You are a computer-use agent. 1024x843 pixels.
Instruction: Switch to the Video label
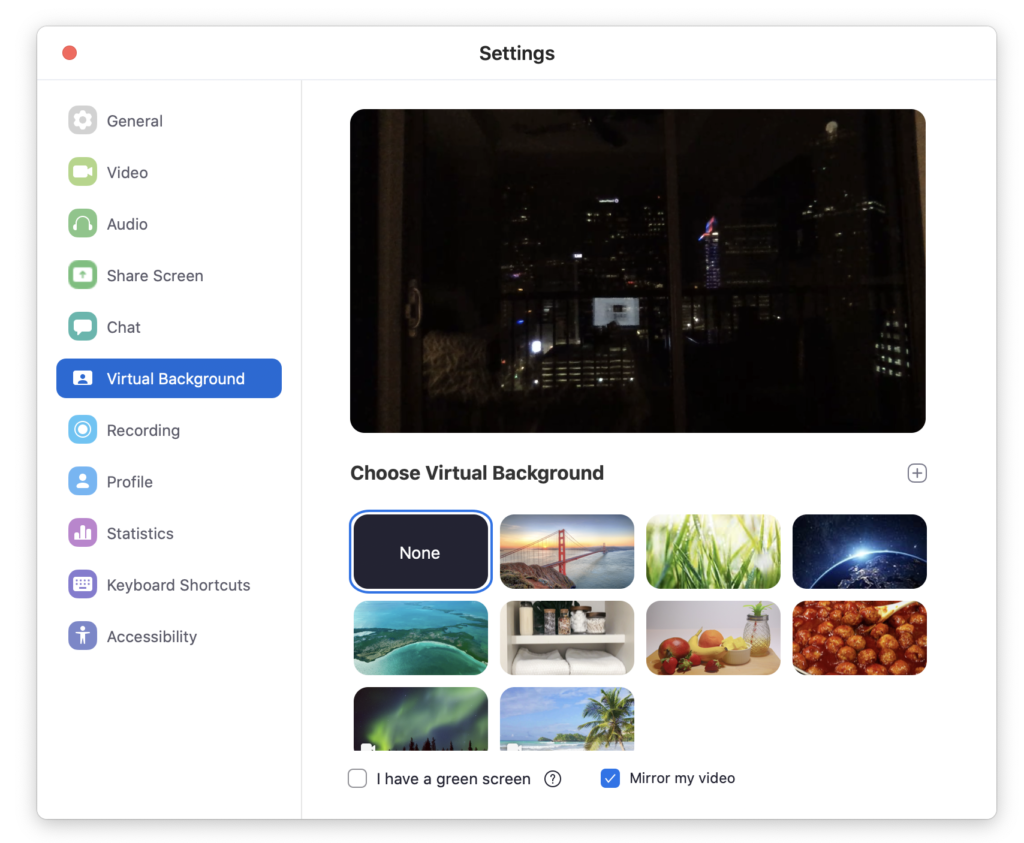pos(127,172)
